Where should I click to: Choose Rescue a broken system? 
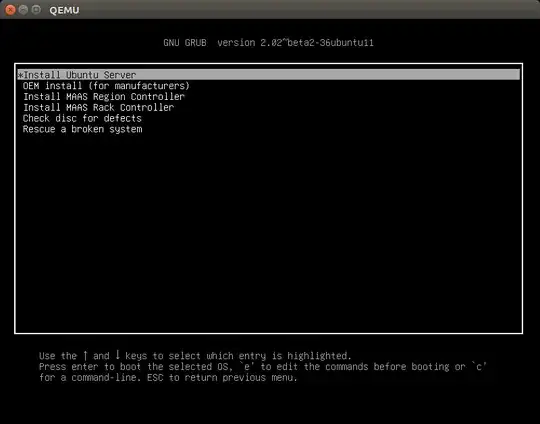(x=82, y=129)
